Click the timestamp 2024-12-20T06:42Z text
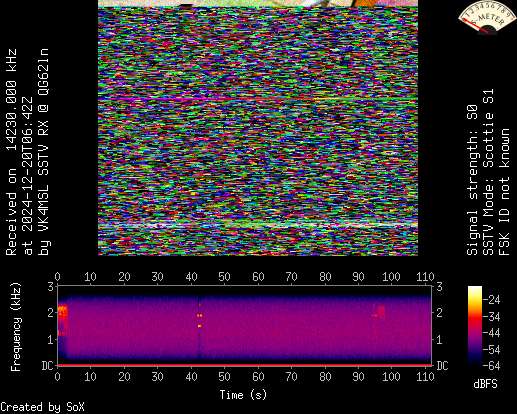This screenshot has height=414, width=517. [x=27, y=176]
